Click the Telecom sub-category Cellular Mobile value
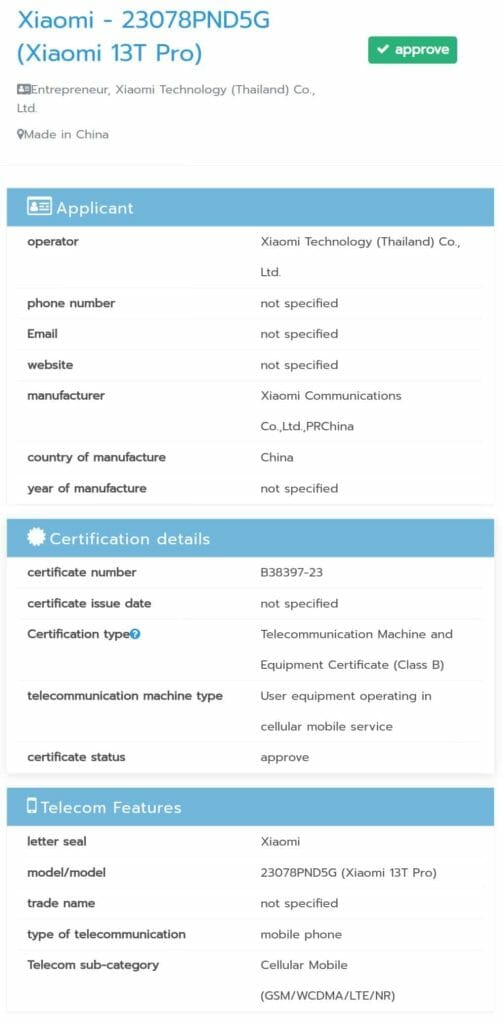Screen dimensions: 502x1024 (328, 980)
